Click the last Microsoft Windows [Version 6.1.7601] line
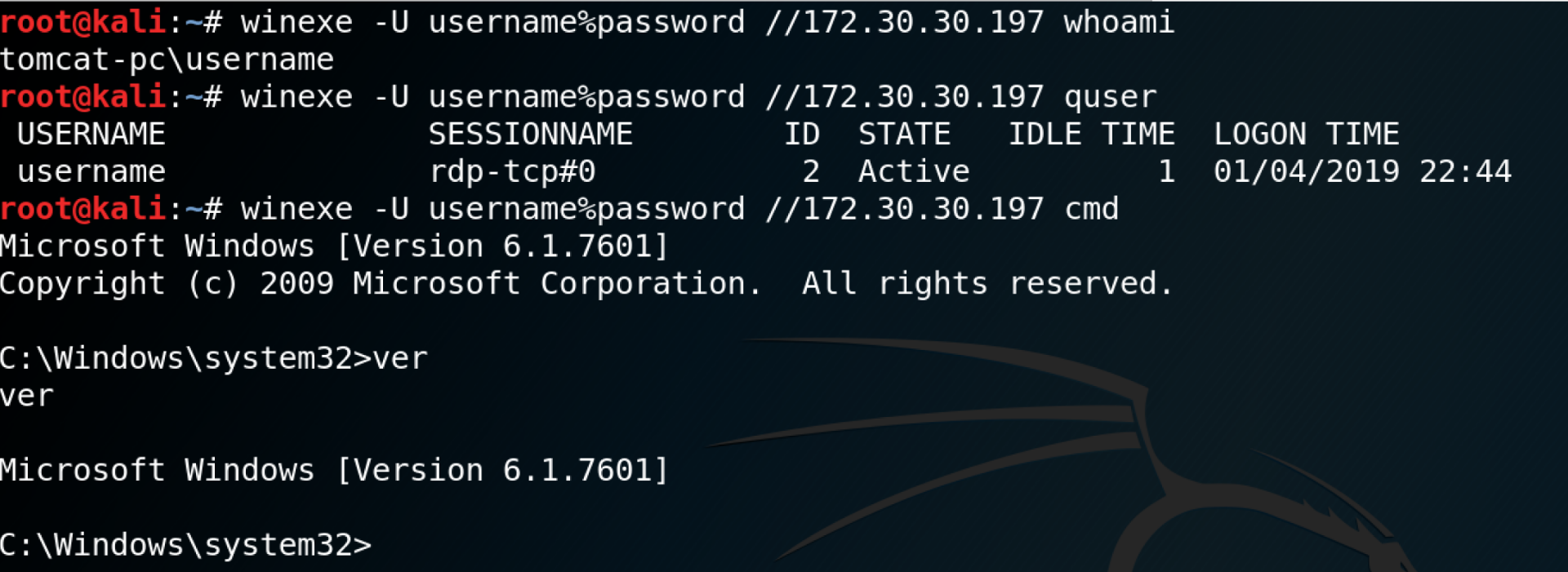The height and width of the screenshot is (572, 1568). pos(333,470)
